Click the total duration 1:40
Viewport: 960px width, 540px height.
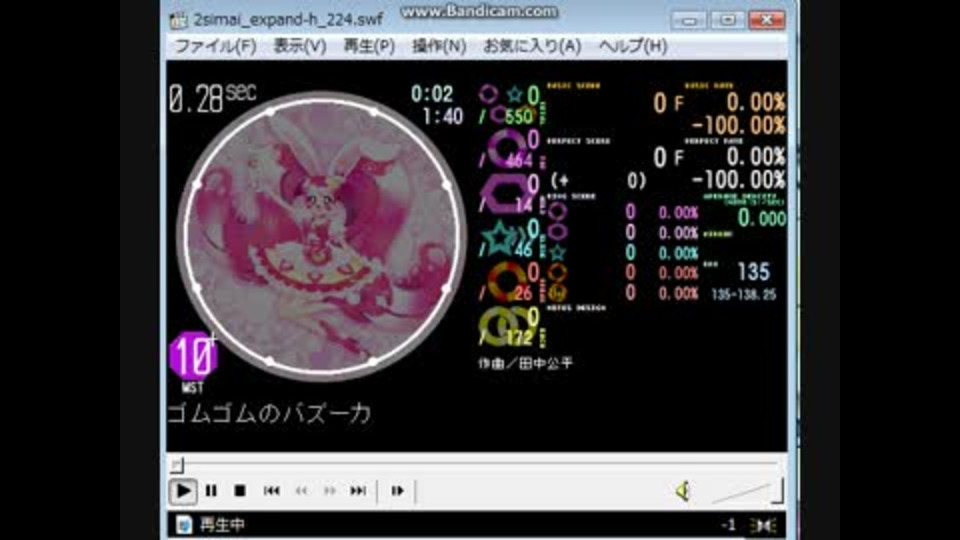coord(443,116)
